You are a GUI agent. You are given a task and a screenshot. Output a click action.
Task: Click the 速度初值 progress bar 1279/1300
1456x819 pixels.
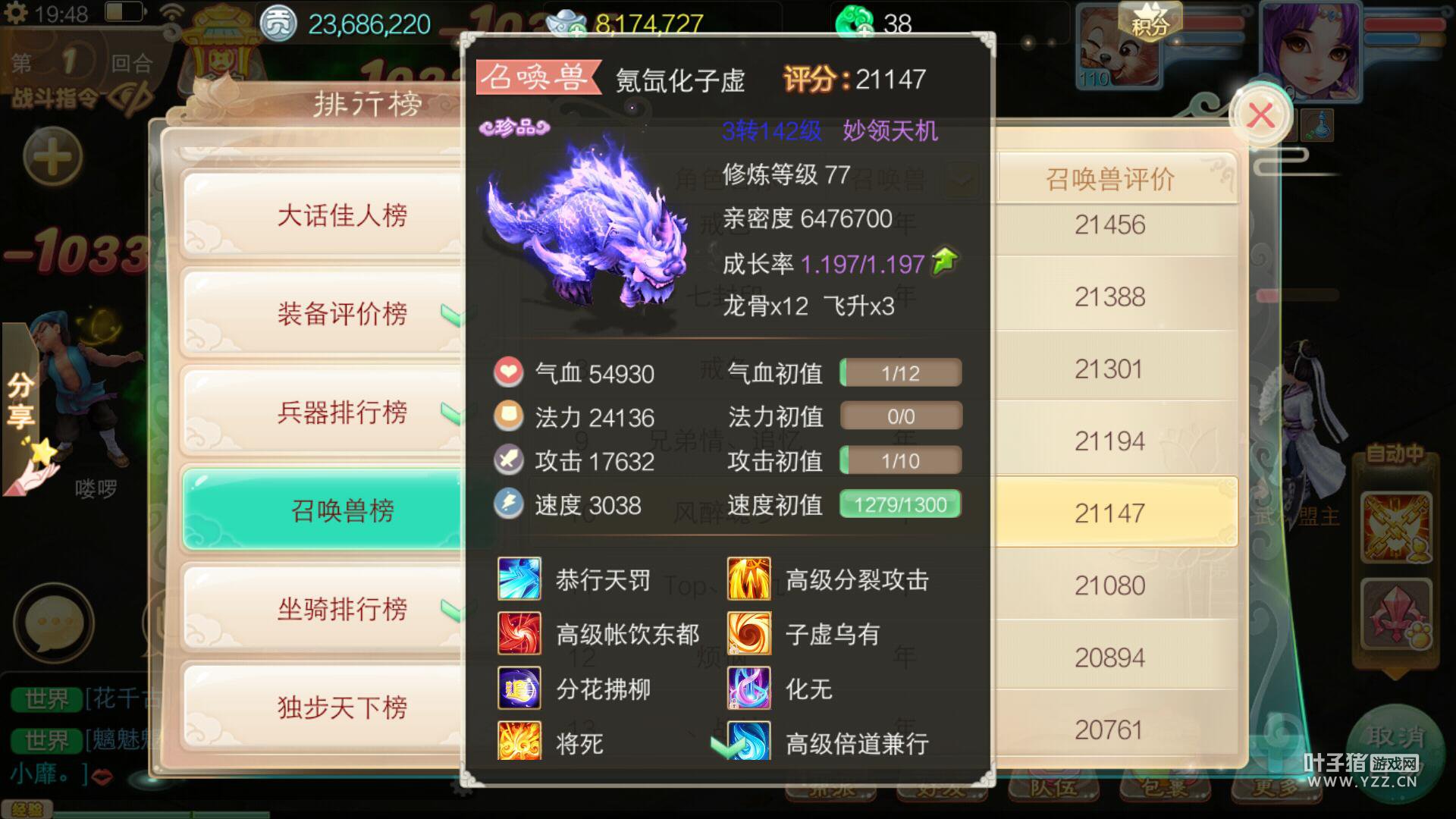coord(900,504)
